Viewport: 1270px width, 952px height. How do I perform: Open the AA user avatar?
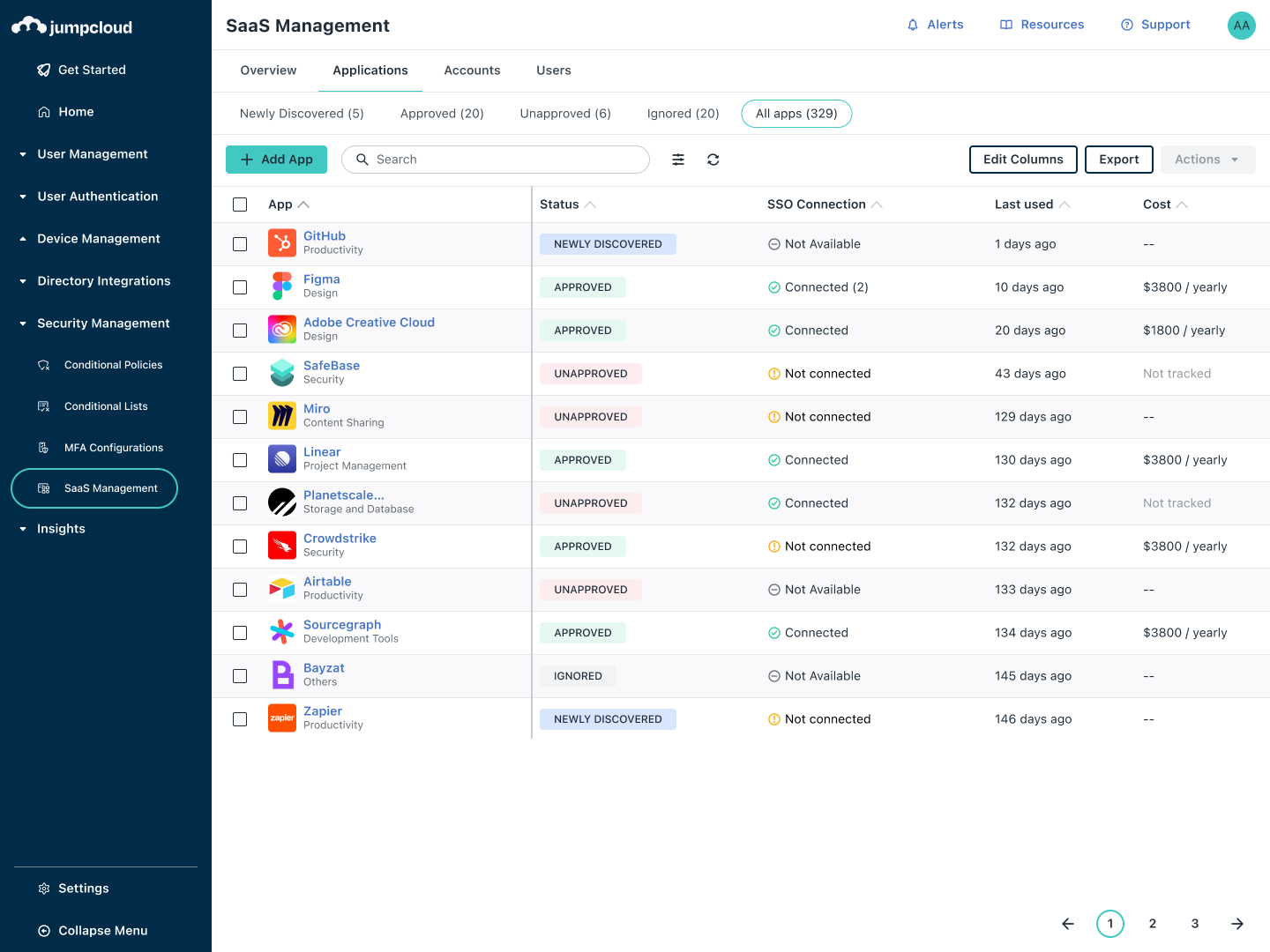tap(1242, 26)
